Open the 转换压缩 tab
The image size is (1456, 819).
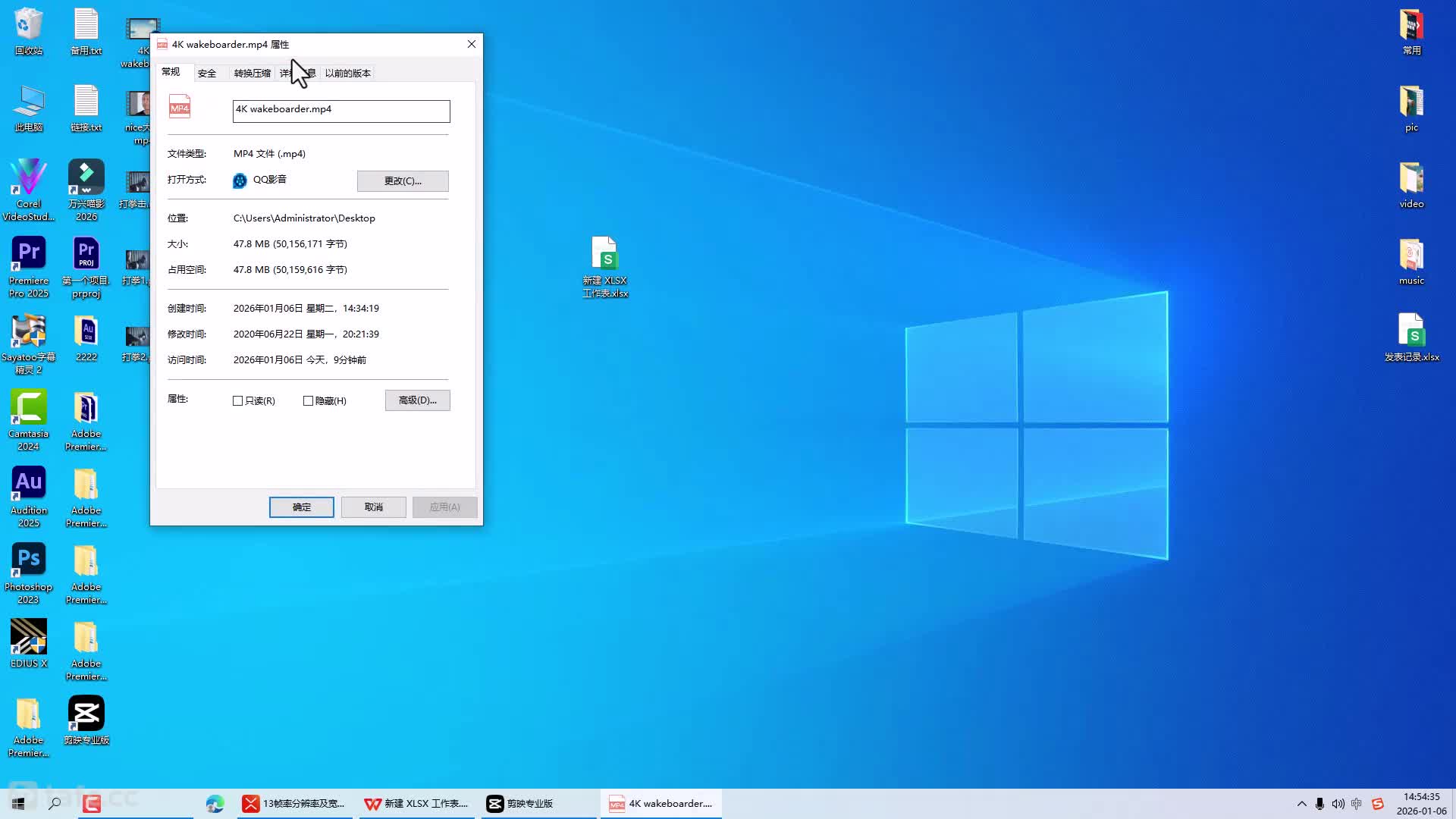tap(252, 74)
